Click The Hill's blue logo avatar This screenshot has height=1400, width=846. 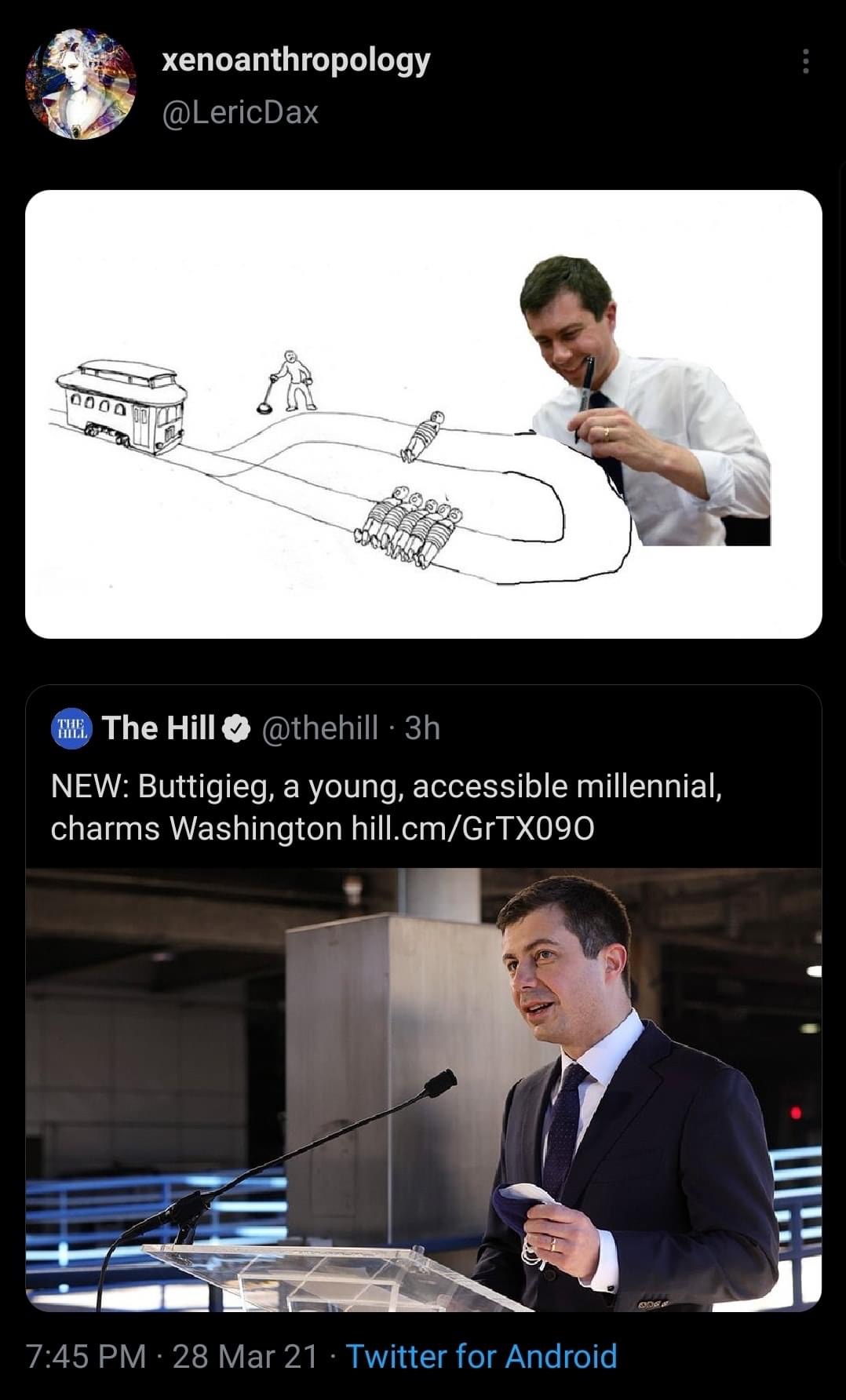[x=71, y=729]
